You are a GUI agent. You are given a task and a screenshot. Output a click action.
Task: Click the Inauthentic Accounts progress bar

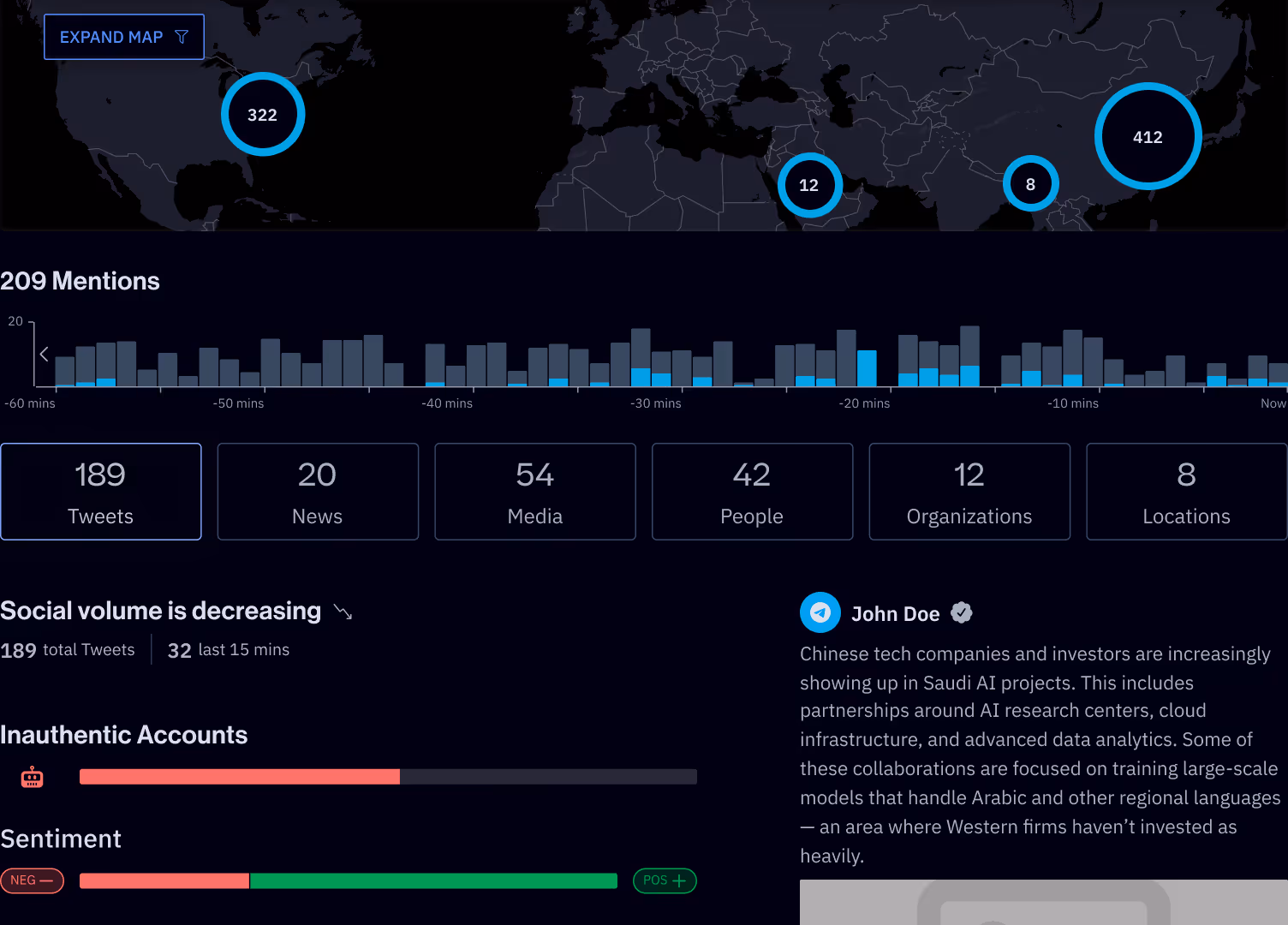click(388, 777)
